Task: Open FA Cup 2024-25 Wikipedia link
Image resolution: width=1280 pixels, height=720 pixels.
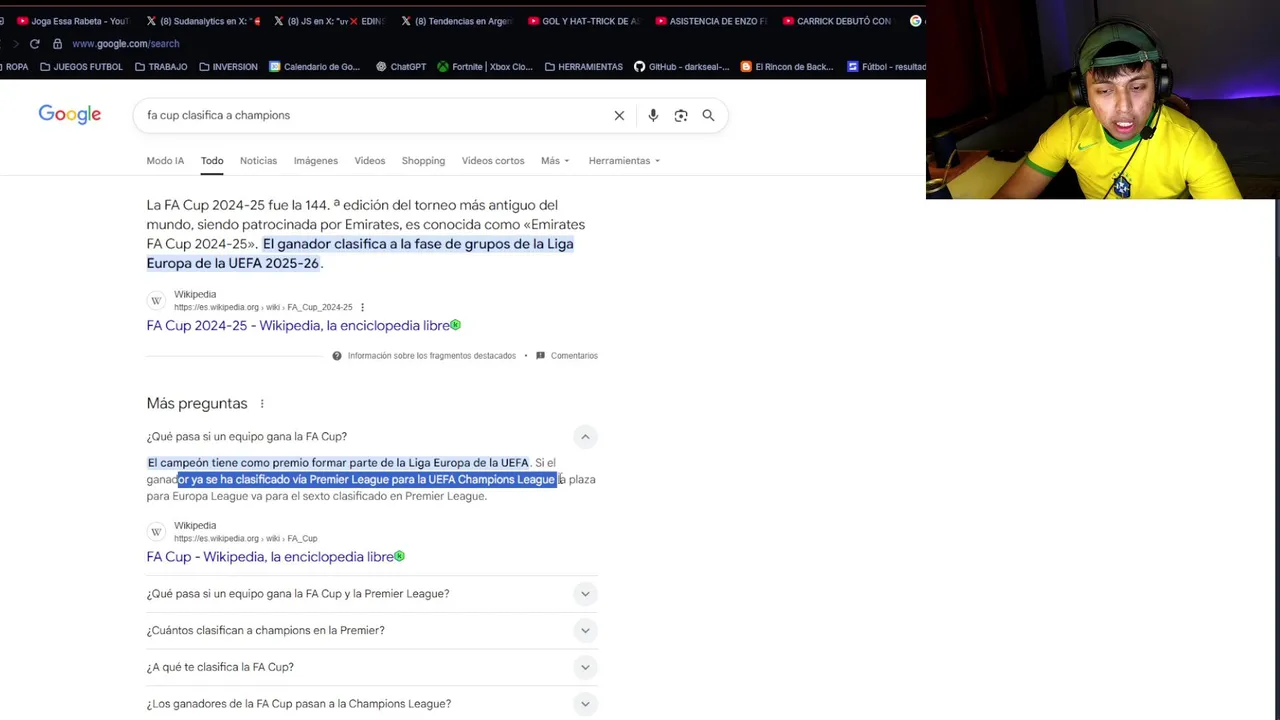Action: point(298,325)
